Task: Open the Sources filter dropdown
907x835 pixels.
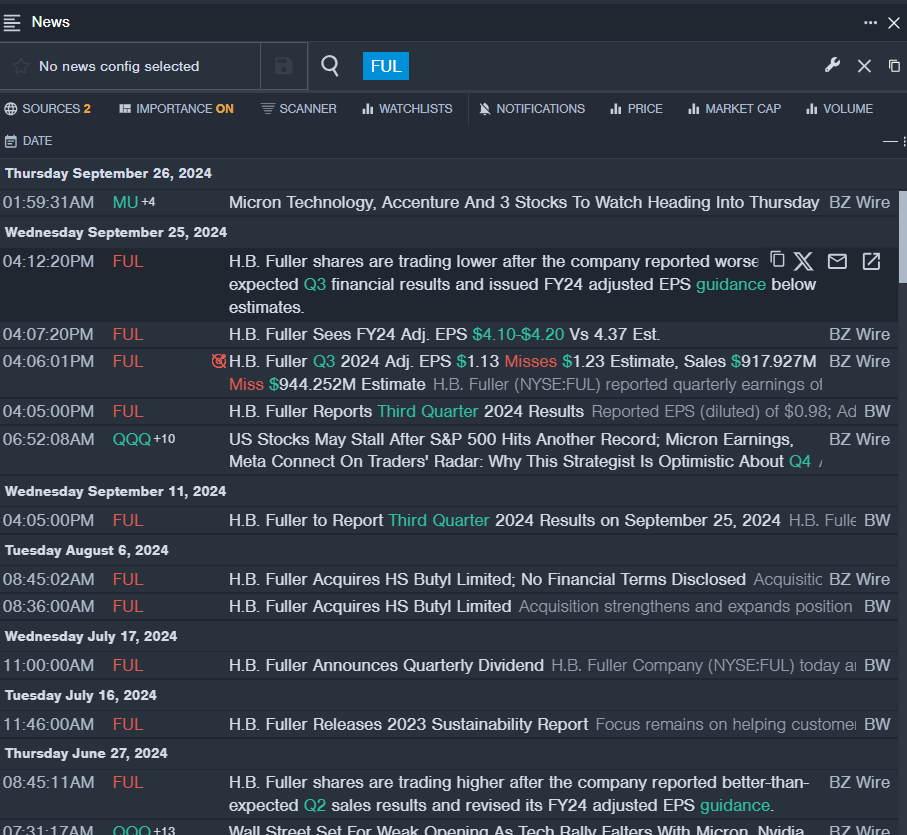Action: click(47, 108)
